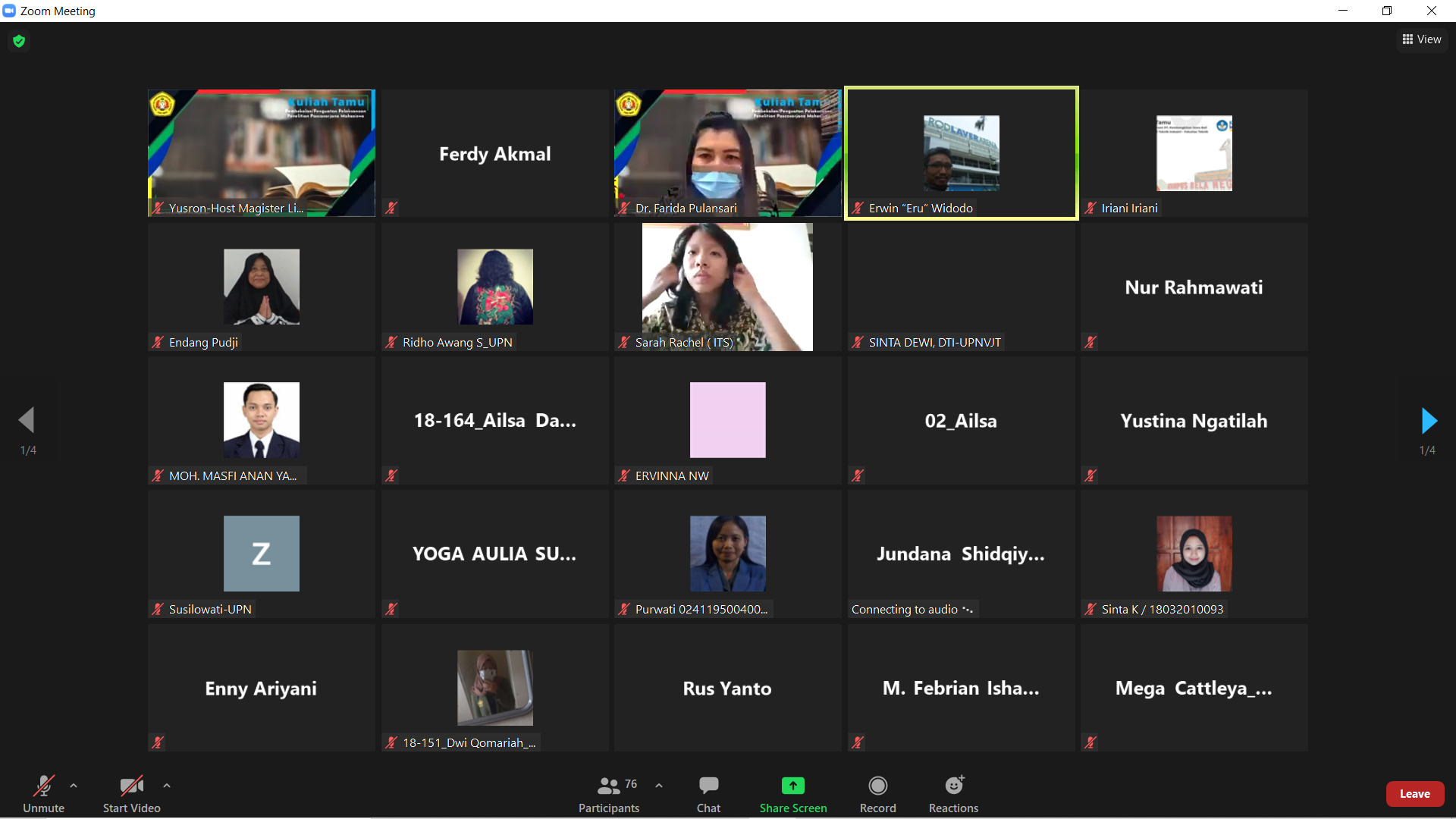This screenshot has width=1456, height=819.
Task: Unmute the microphone
Action: (43, 793)
